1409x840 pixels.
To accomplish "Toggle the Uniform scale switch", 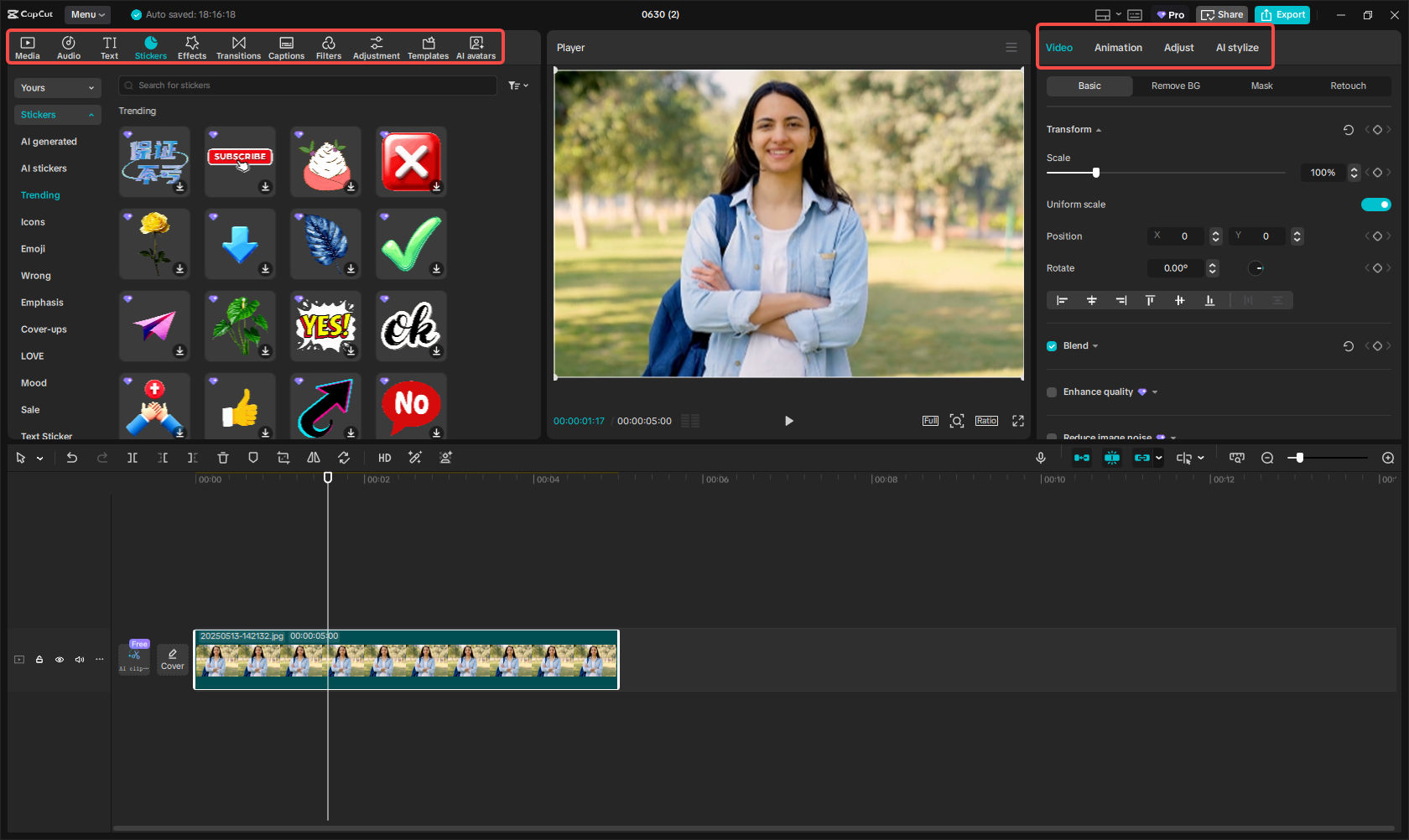I will (1375, 205).
